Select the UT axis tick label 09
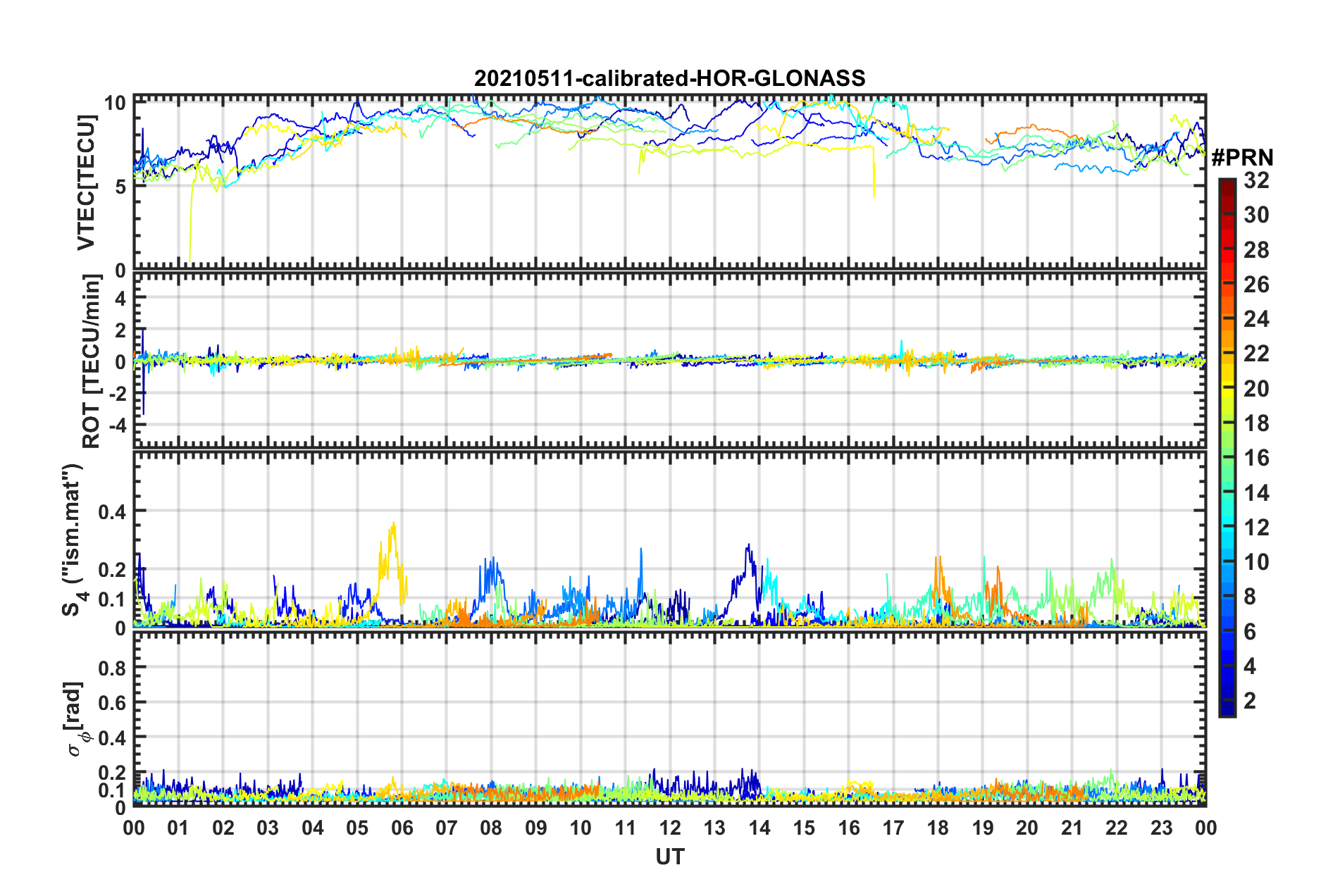1340x896 pixels. point(536,828)
